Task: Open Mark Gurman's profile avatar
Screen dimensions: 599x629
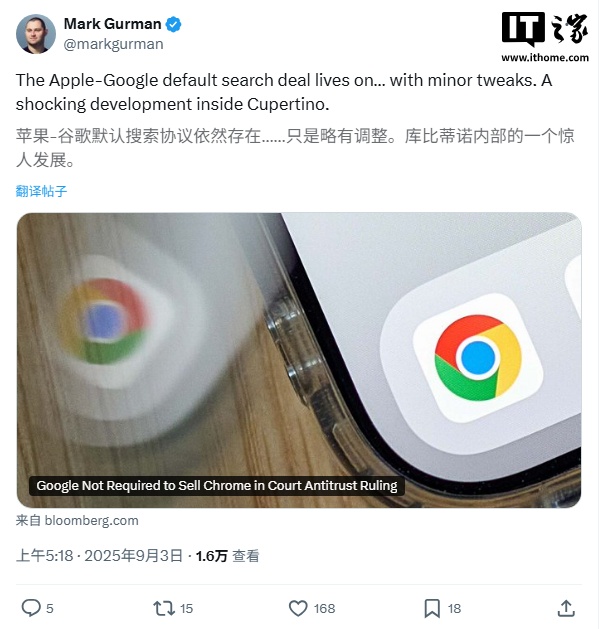Action: [x=36, y=34]
